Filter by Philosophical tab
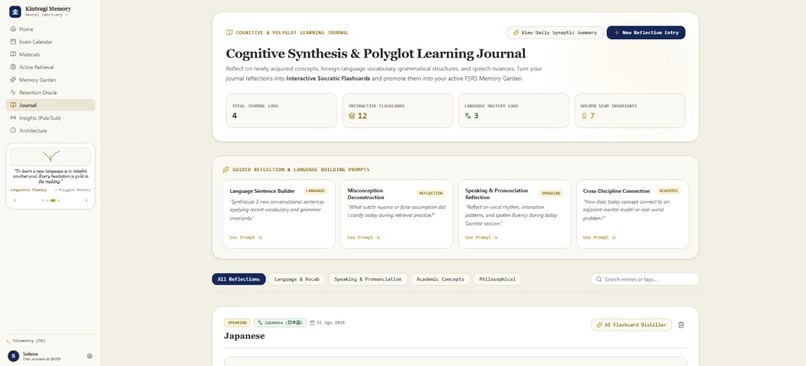 [x=498, y=279]
